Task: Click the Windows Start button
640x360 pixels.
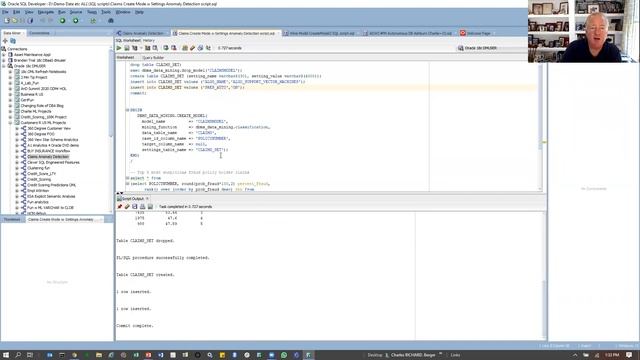Action: coord(6,355)
